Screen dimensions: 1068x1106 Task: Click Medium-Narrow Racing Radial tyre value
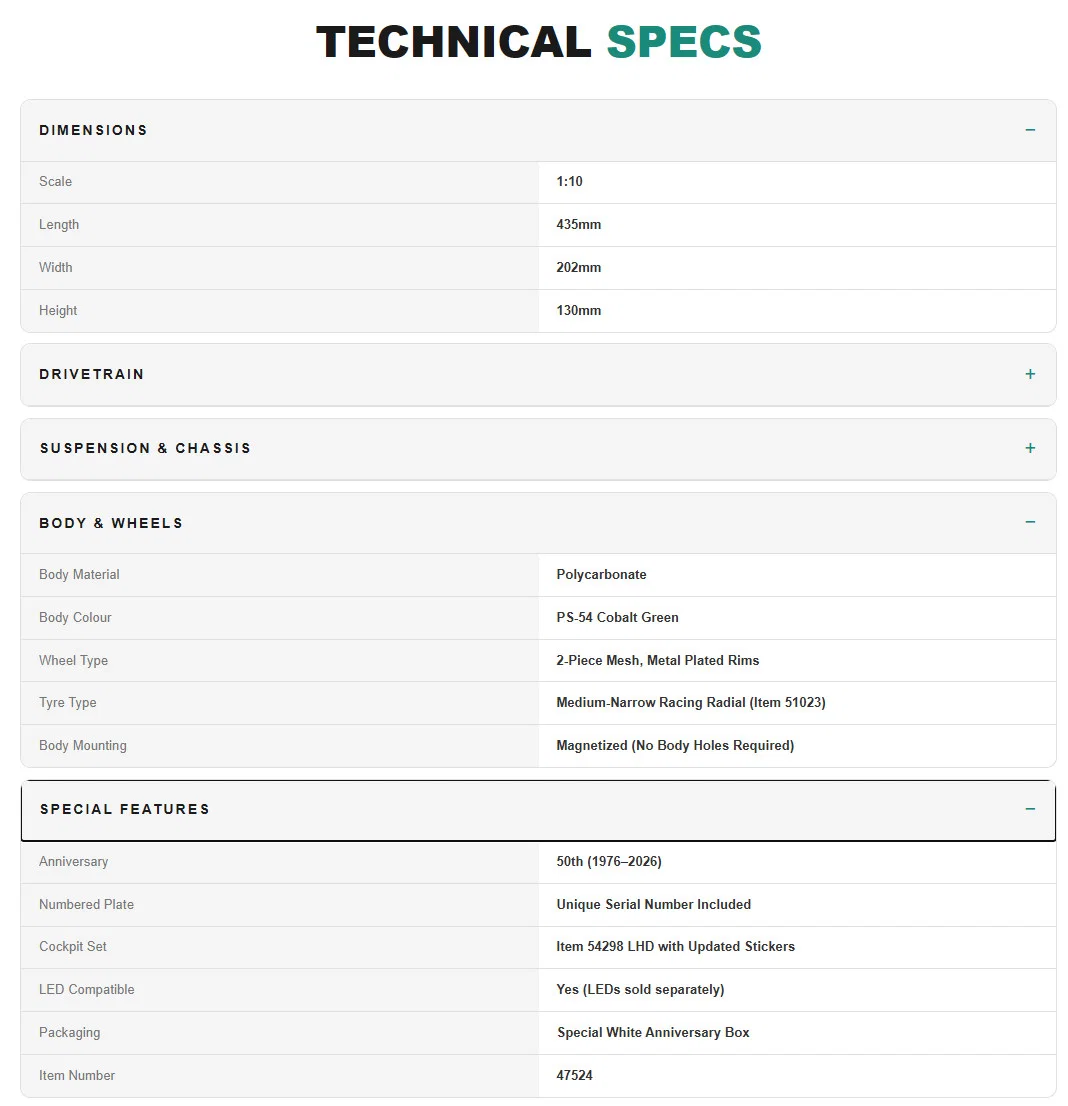pos(691,703)
